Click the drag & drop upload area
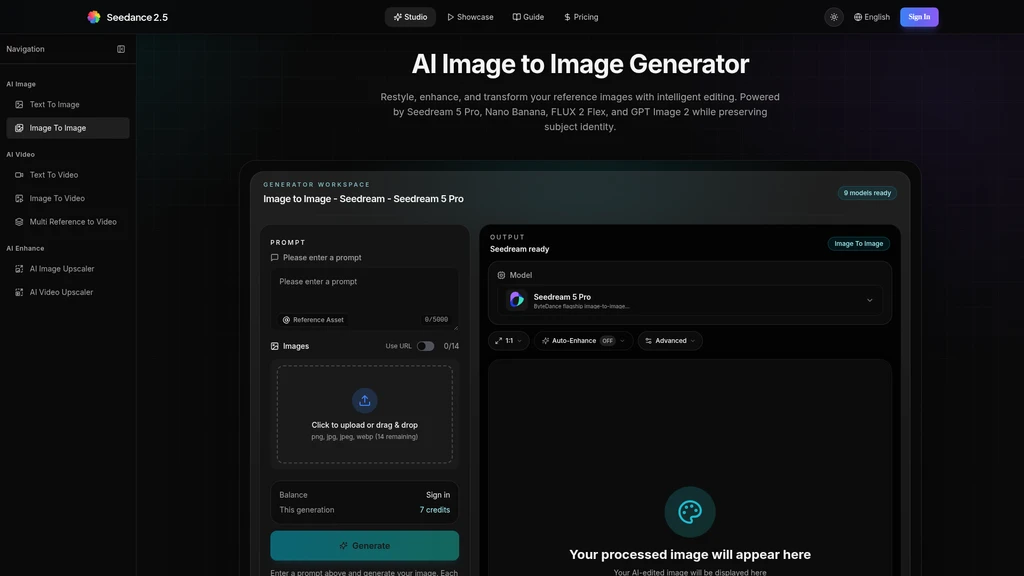 (x=364, y=414)
